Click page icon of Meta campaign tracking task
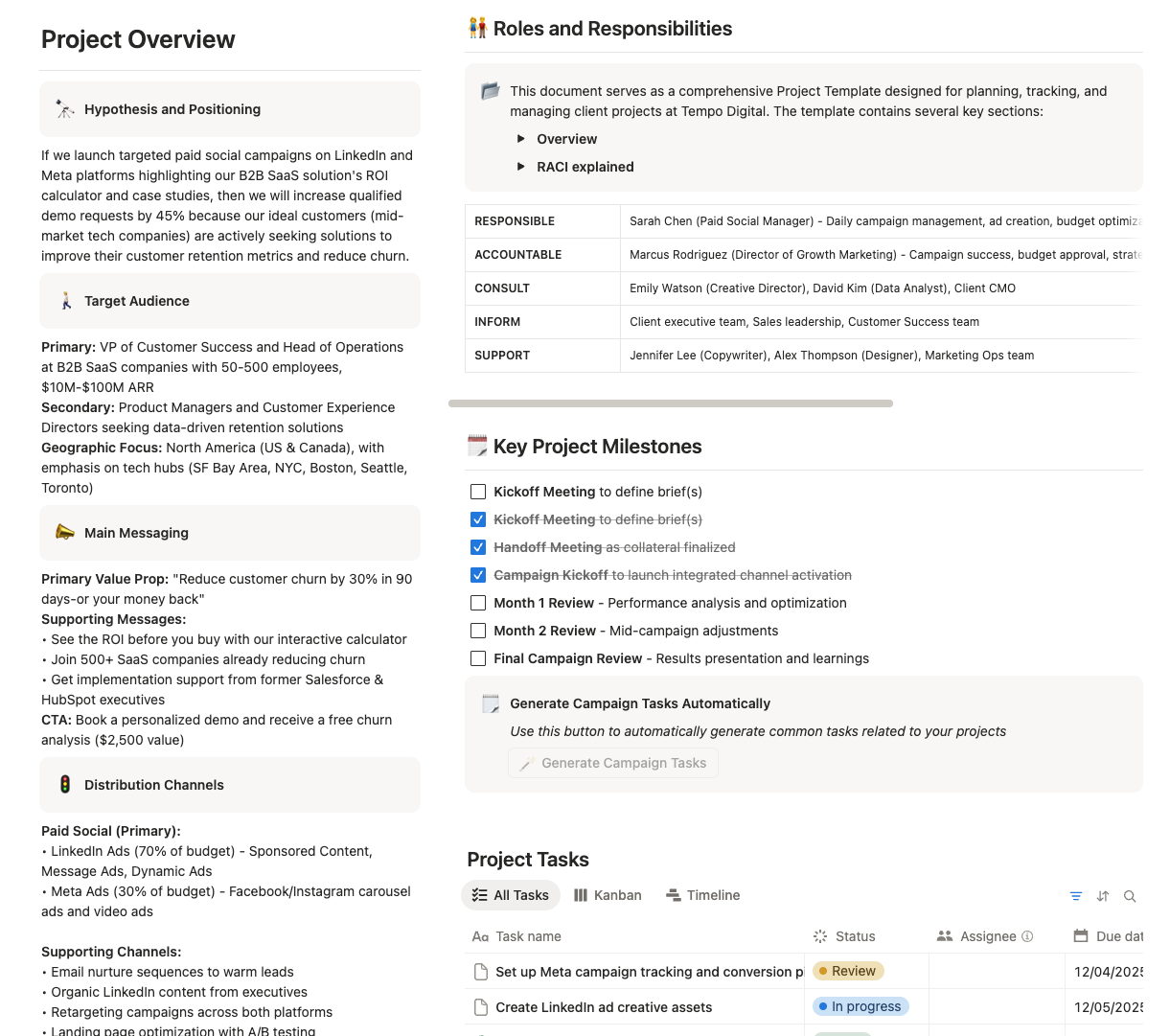 point(481,972)
